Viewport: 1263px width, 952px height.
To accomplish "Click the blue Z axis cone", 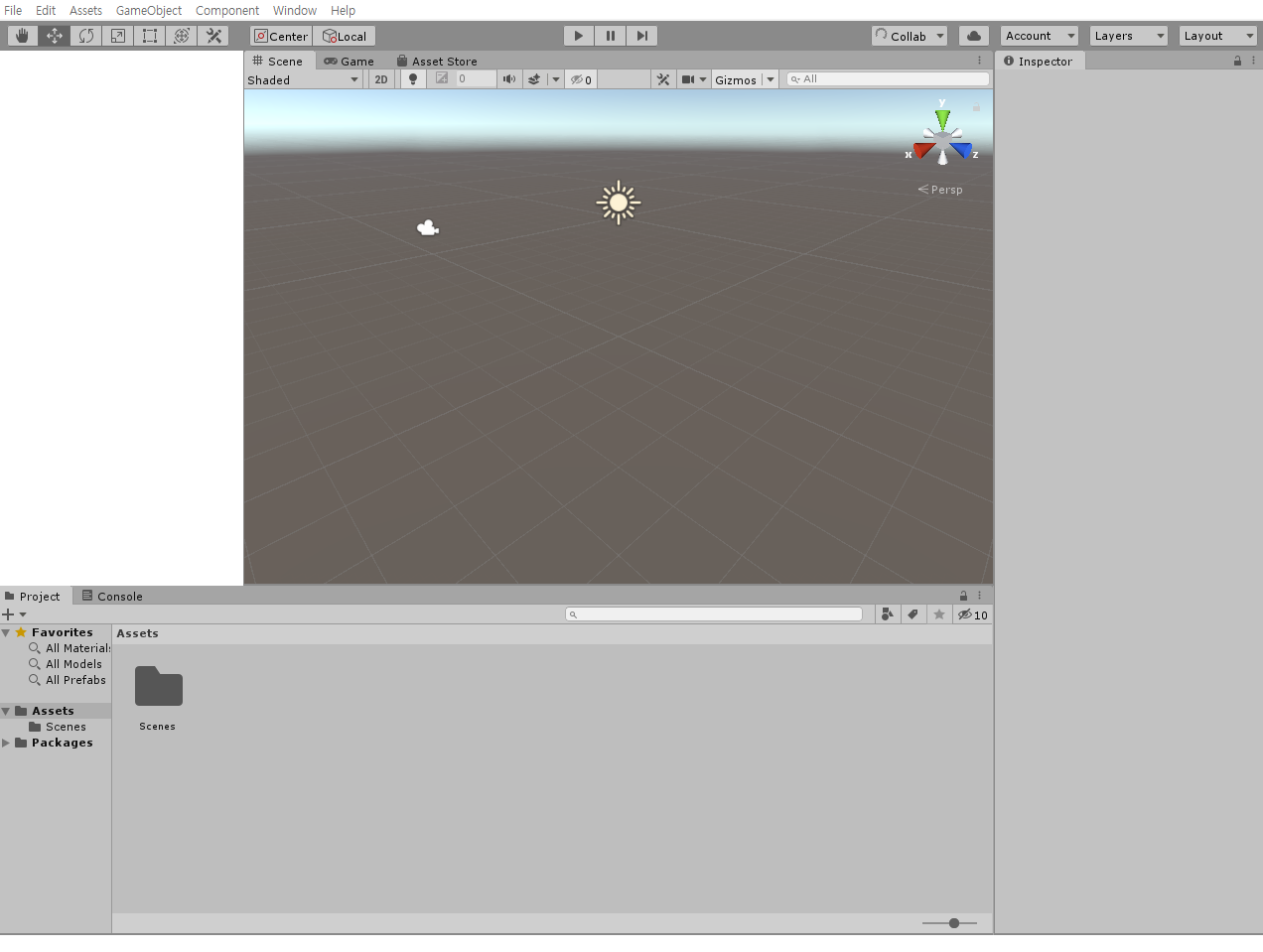I will tap(960, 150).
